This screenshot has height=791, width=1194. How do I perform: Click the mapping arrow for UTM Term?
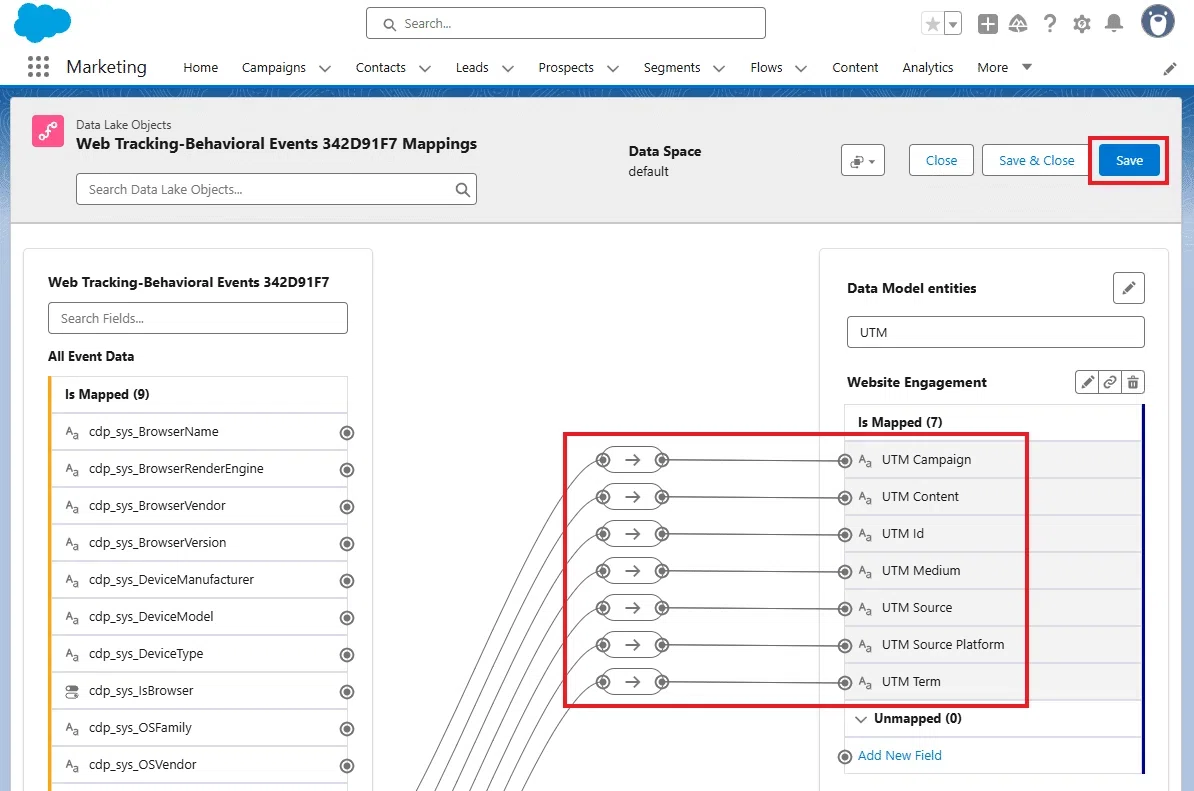point(633,681)
